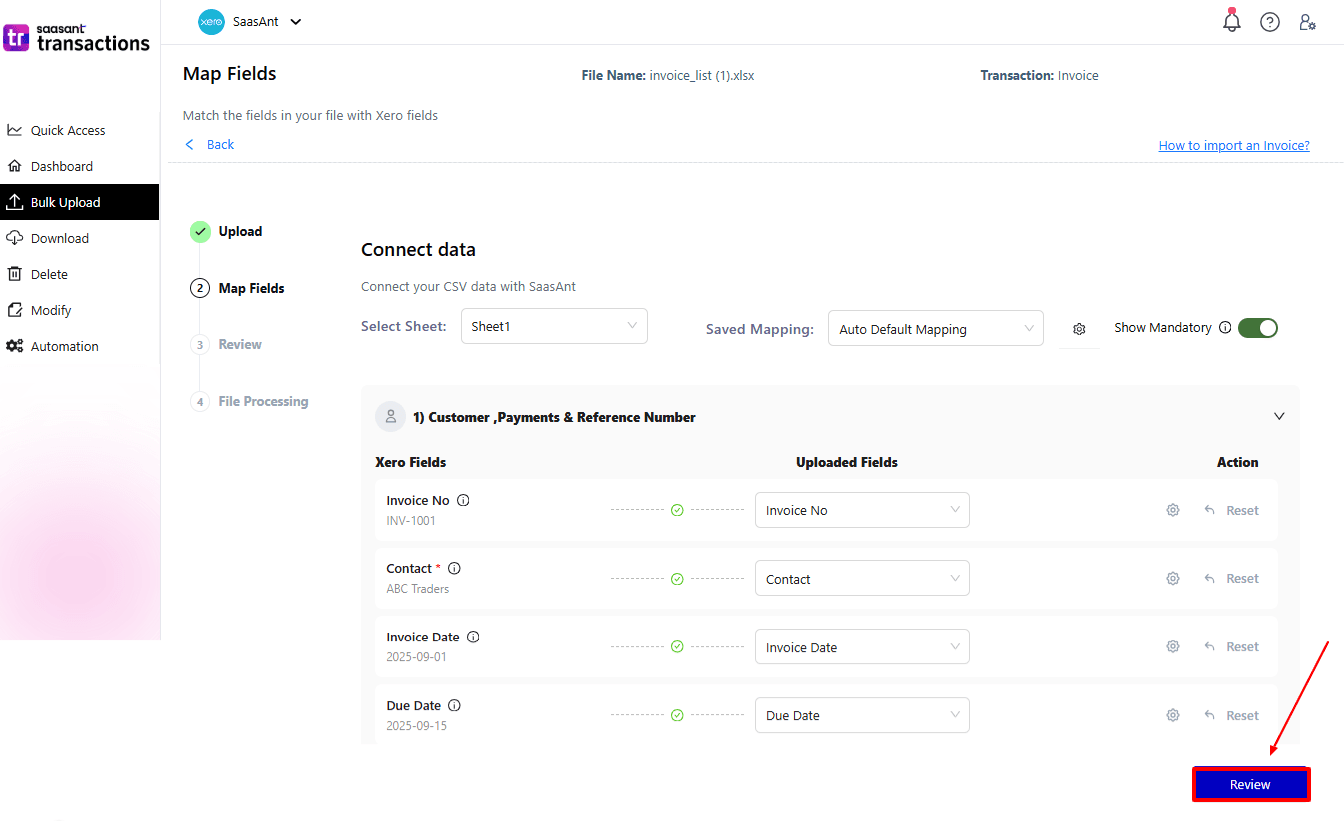Open settings gear on the Contact row

[1172, 578]
